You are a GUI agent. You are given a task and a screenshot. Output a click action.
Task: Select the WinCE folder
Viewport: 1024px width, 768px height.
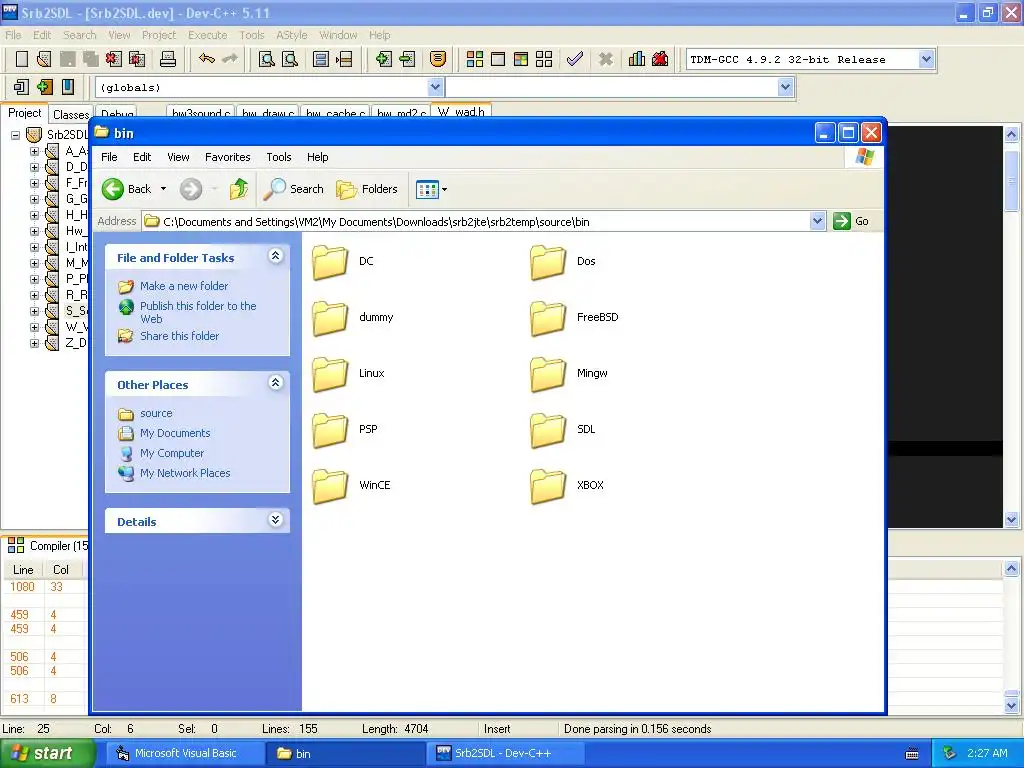coord(352,487)
